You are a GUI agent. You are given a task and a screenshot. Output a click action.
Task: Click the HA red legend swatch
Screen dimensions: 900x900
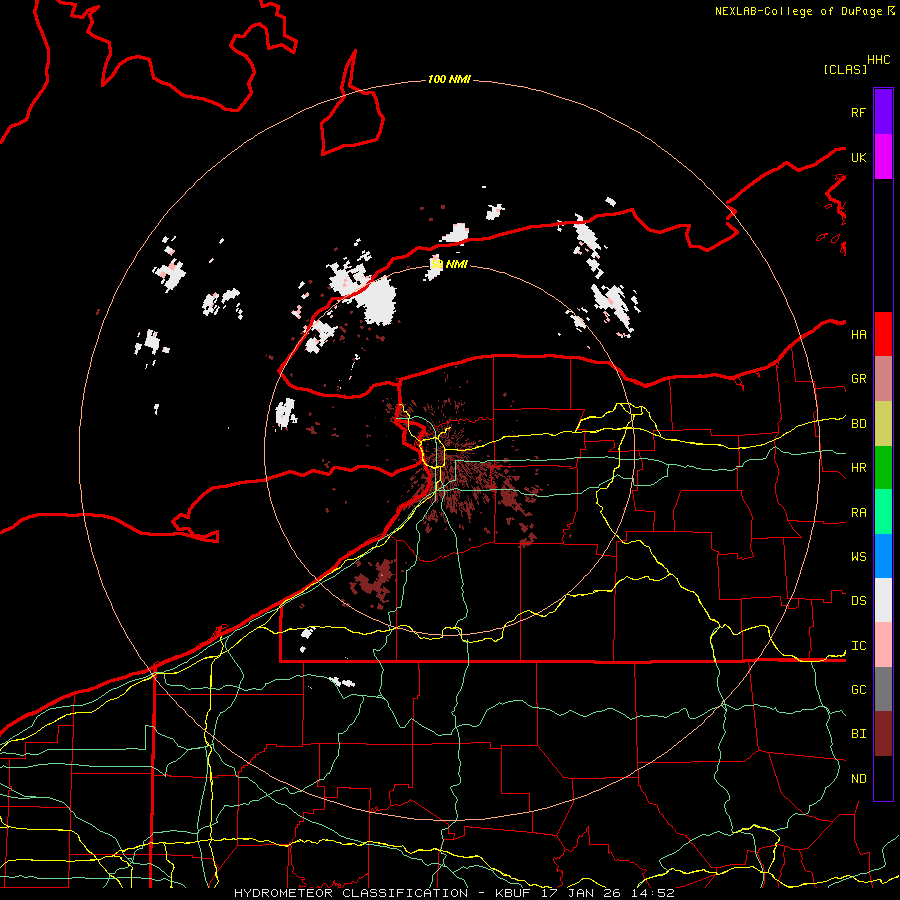(x=883, y=334)
